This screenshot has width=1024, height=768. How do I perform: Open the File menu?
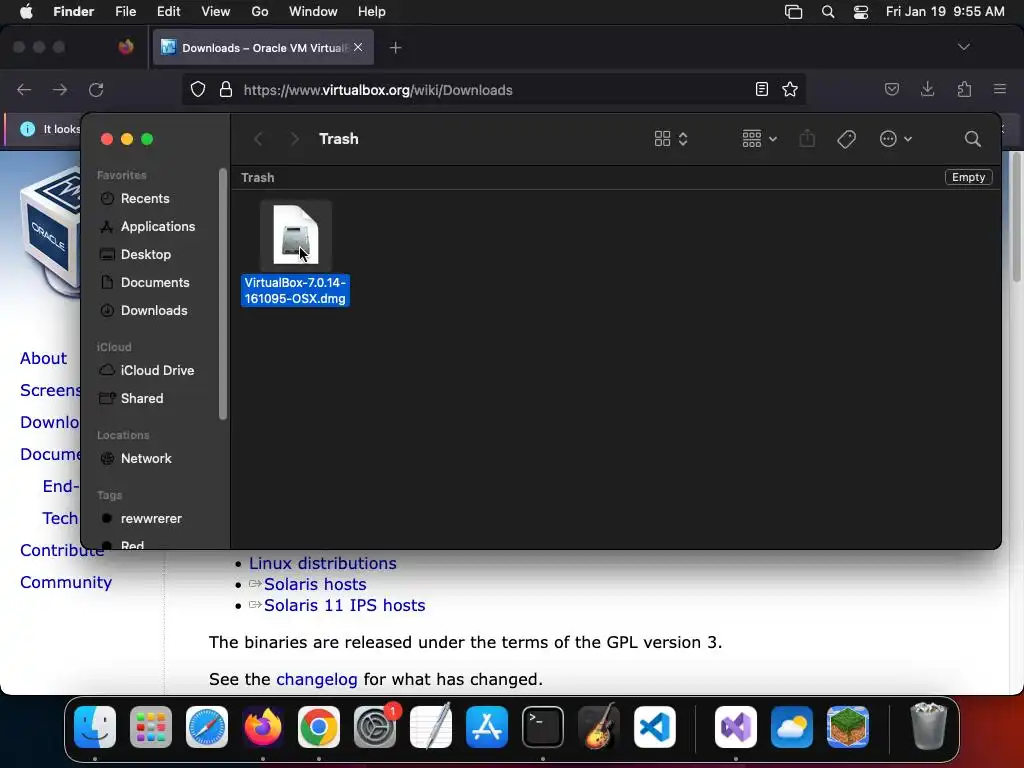125,12
